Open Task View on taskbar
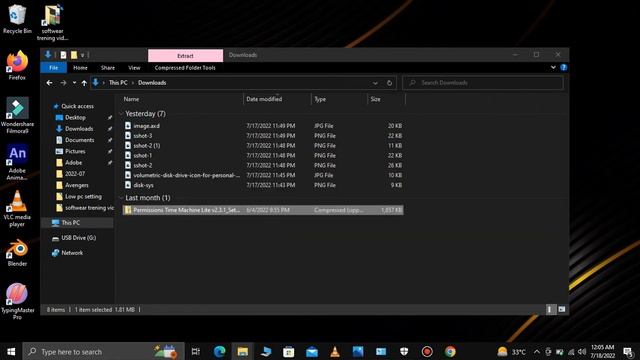Image resolution: width=640 pixels, height=360 pixels. coord(196,351)
